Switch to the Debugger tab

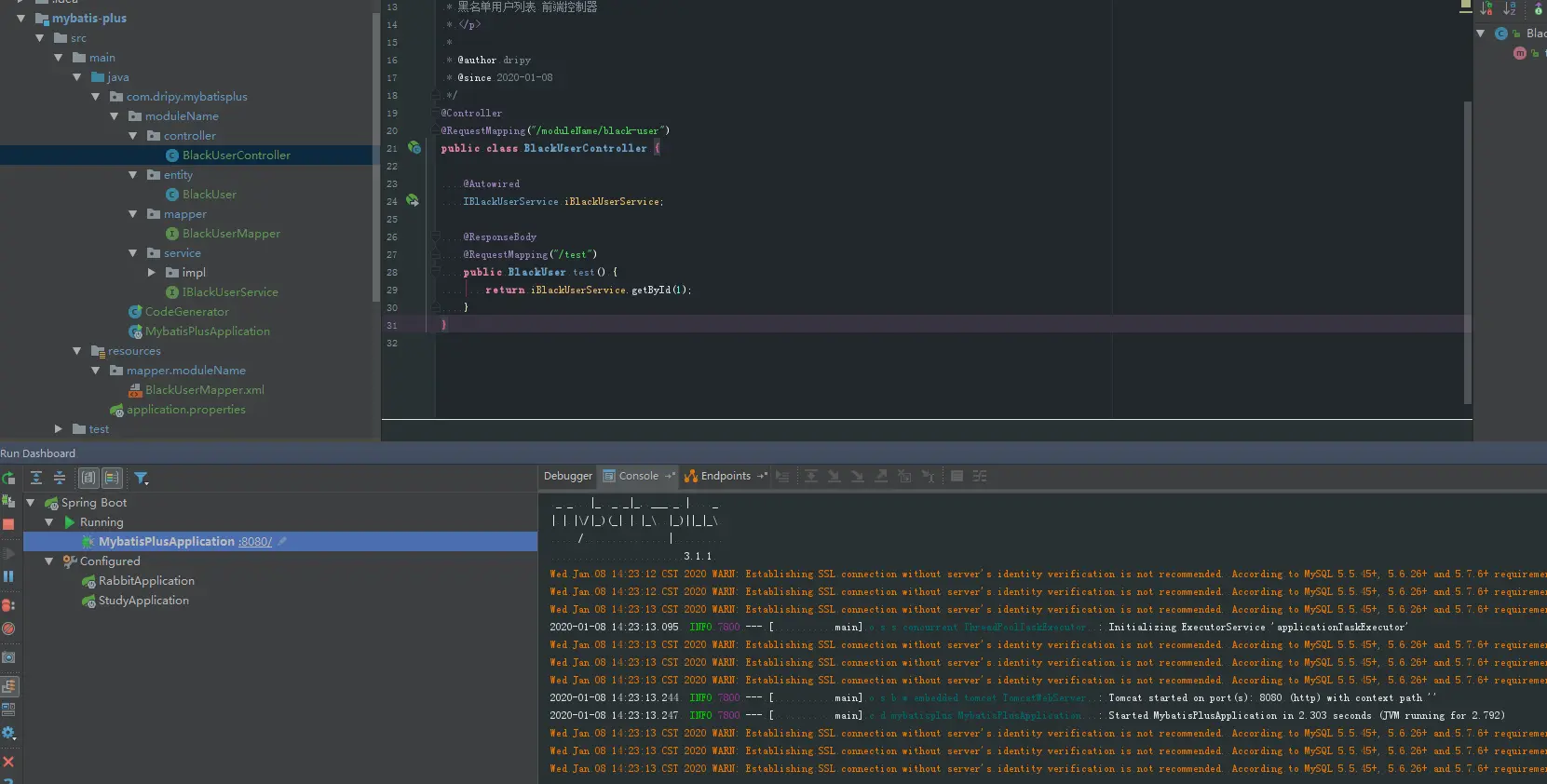pos(568,476)
